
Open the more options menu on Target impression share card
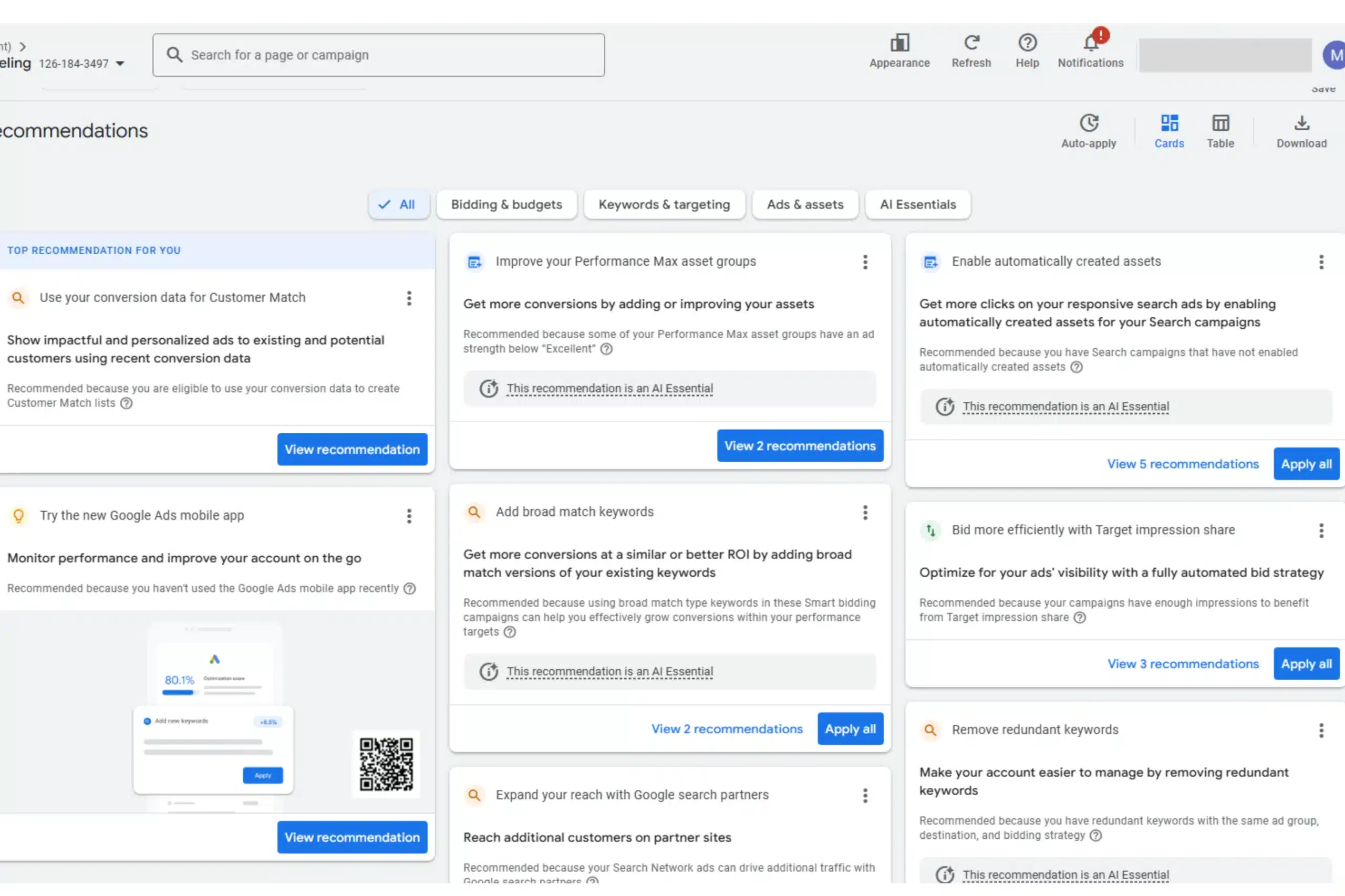click(x=1321, y=531)
